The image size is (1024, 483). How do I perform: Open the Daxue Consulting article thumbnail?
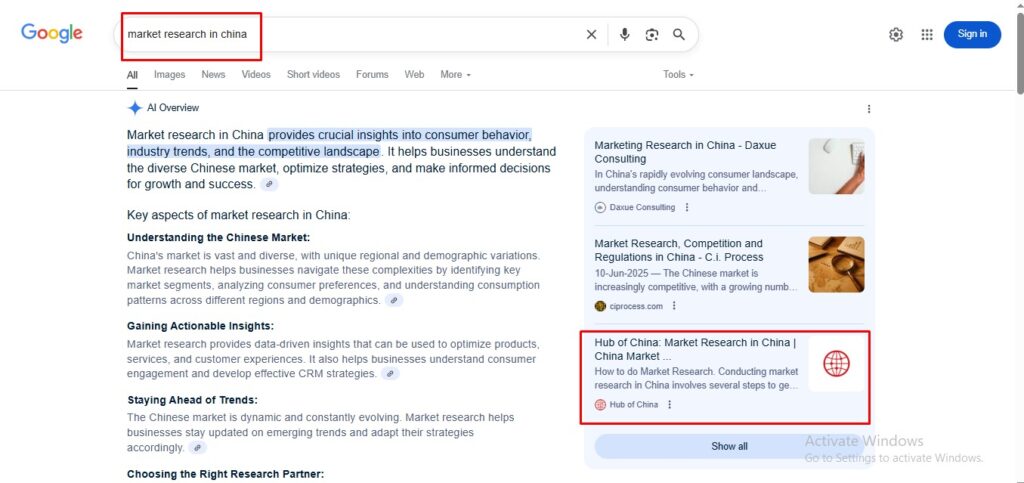click(x=836, y=166)
